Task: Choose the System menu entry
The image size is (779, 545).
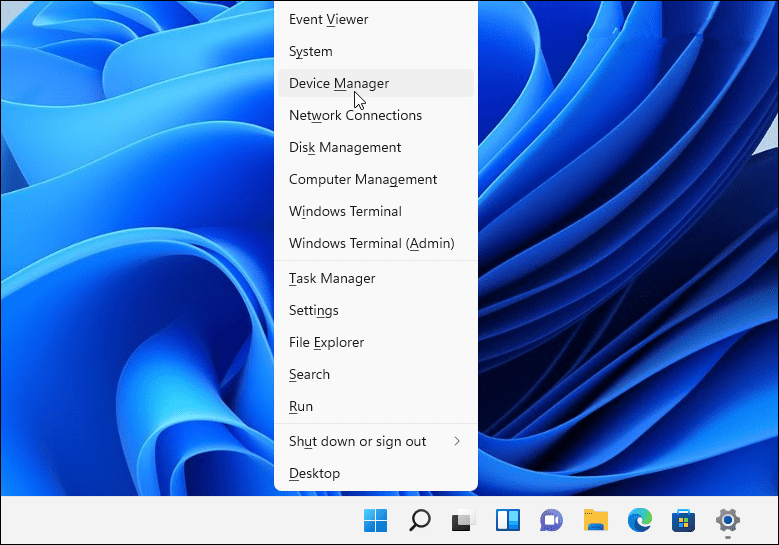Action: (311, 51)
